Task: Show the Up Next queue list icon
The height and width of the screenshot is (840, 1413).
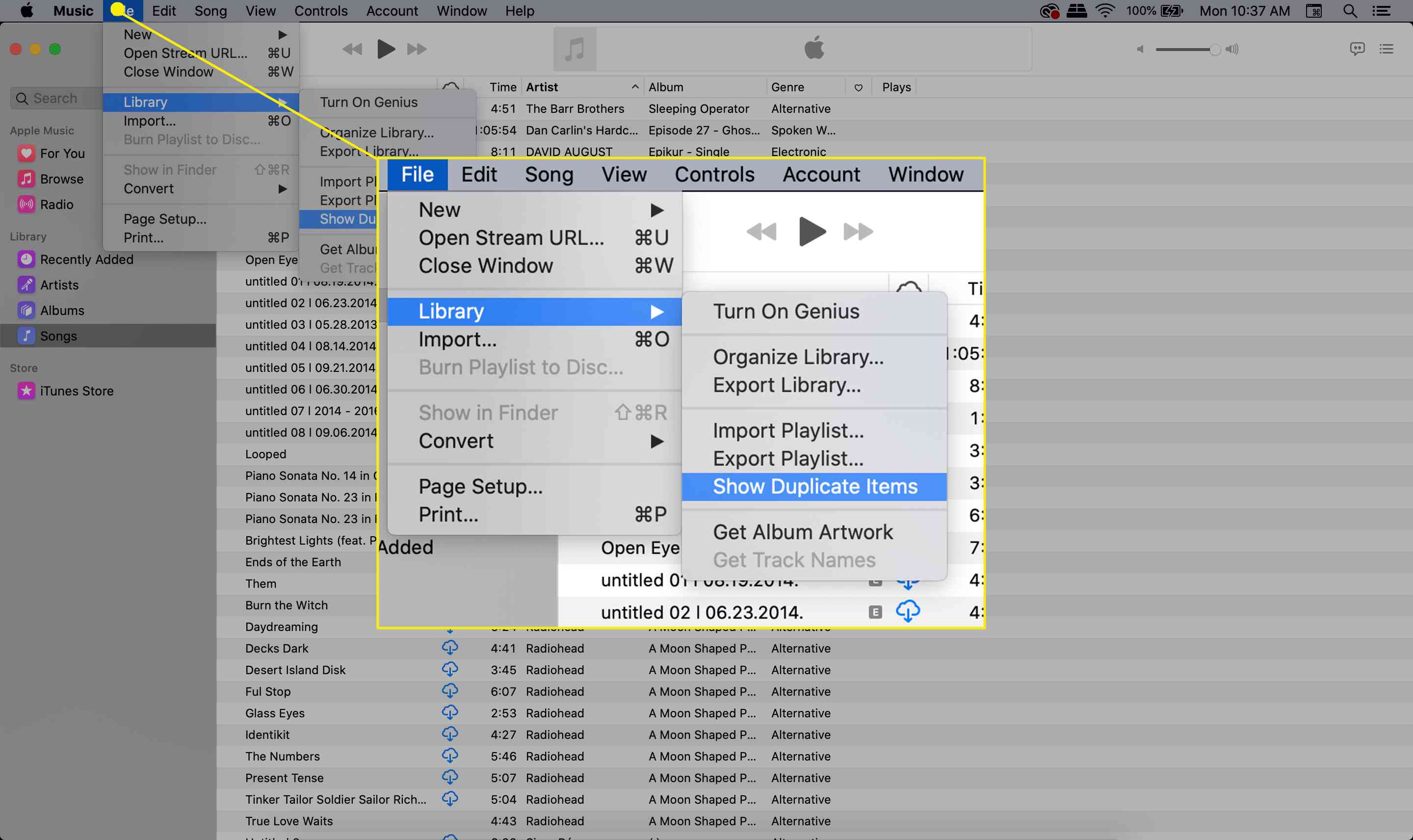Action: (1387, 49)
